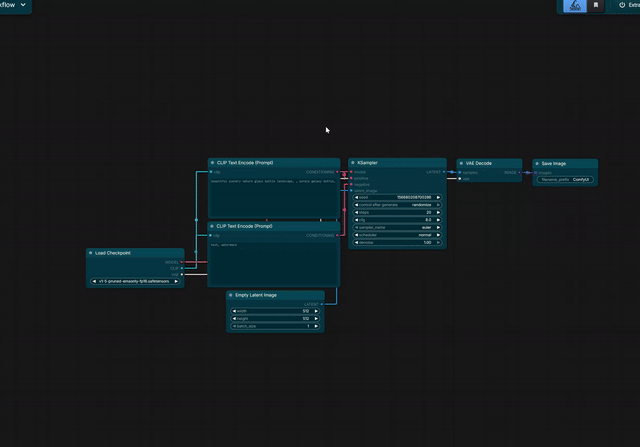
Task: Collapse the Load Checkpoint node title dot
Action: 91,253
